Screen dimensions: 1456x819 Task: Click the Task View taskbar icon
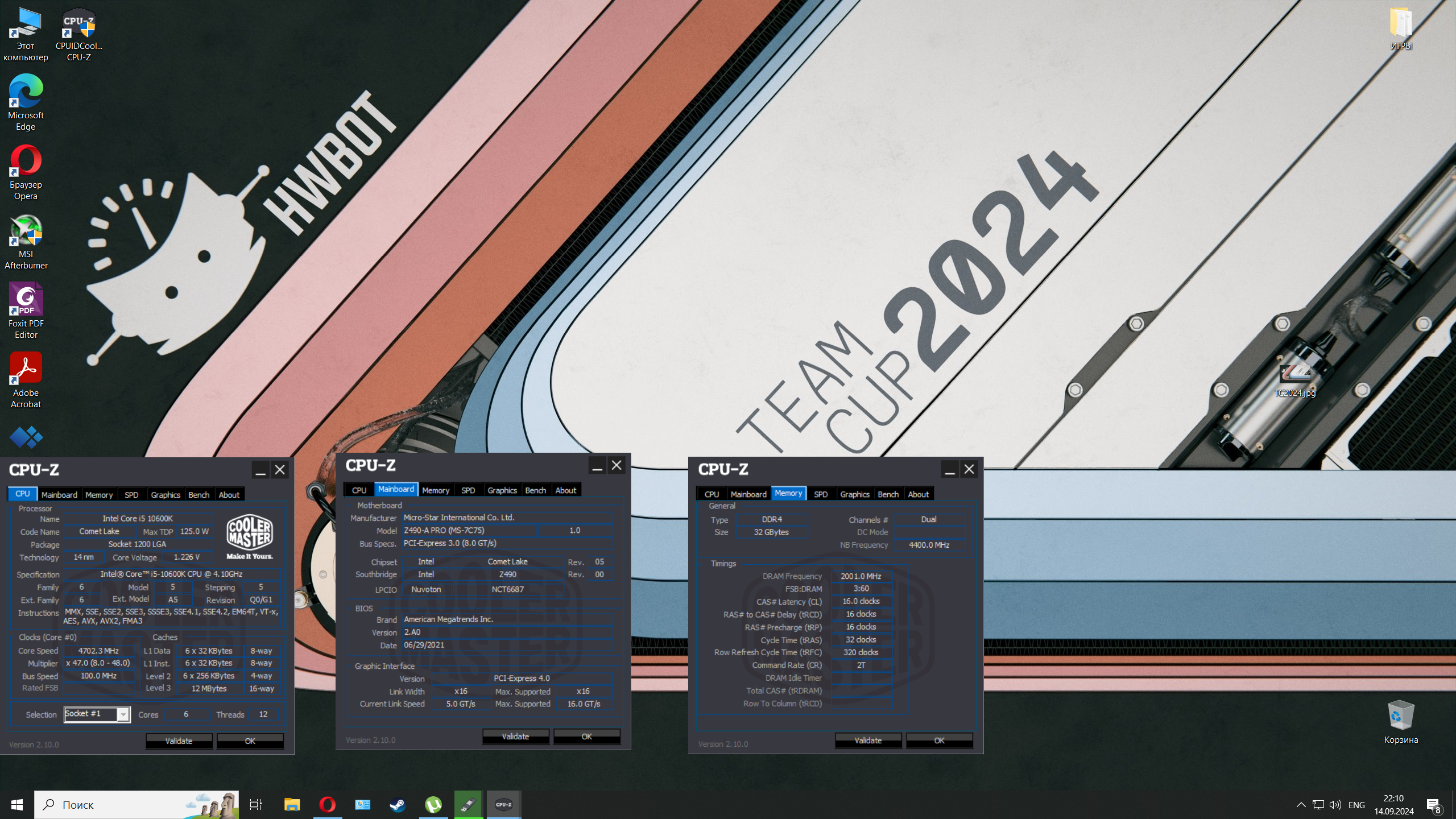pos(256,804)
